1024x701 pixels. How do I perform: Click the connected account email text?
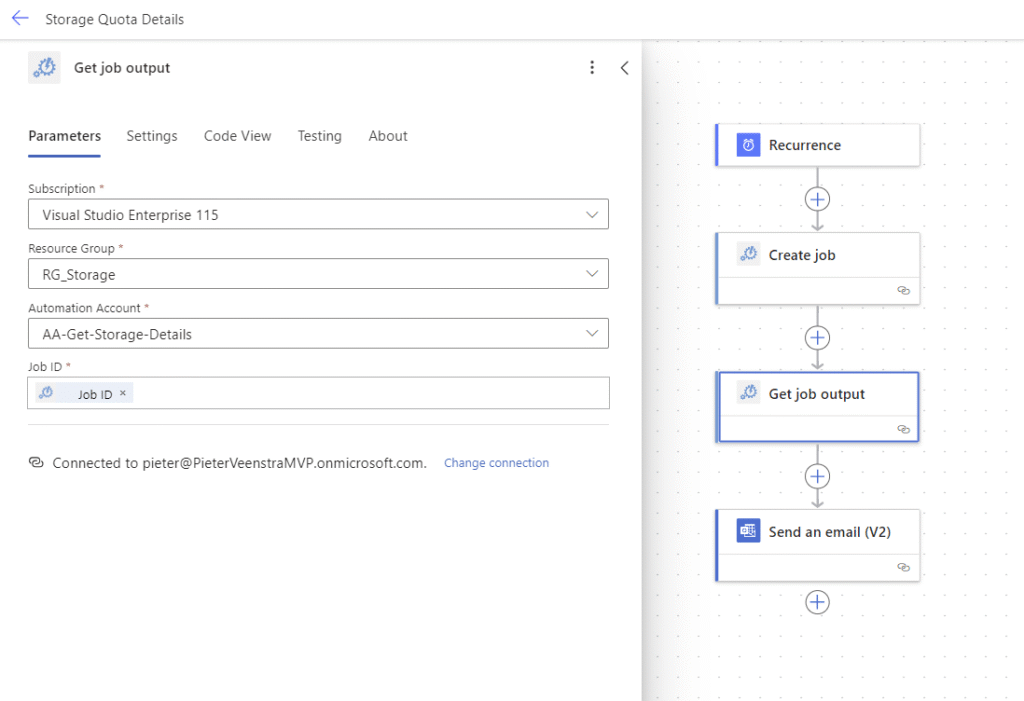[x=284, y=463]
